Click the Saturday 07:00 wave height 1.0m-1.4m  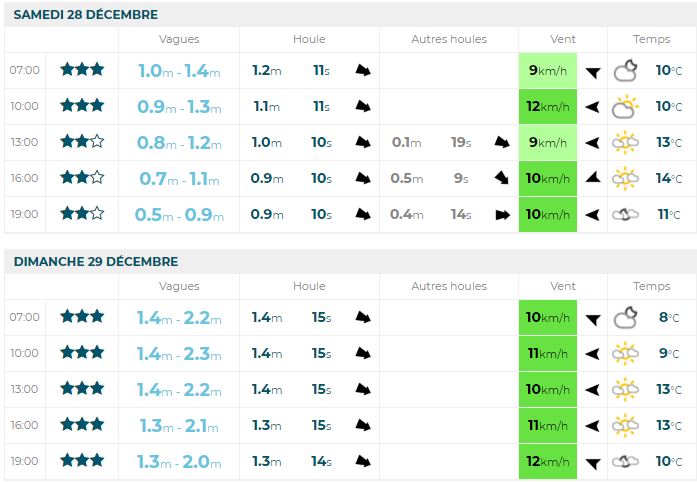[x=179, y=70]
